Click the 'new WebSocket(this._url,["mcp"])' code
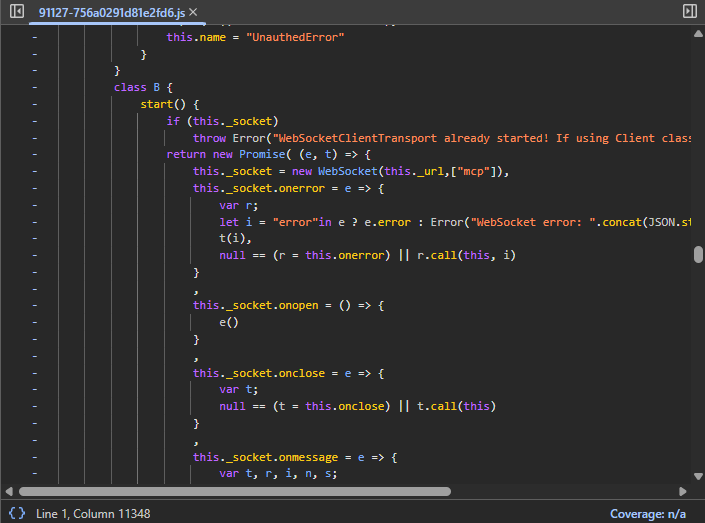Viewport: 705px width, 523px height. pyautogui.click(x=398, y=171)
